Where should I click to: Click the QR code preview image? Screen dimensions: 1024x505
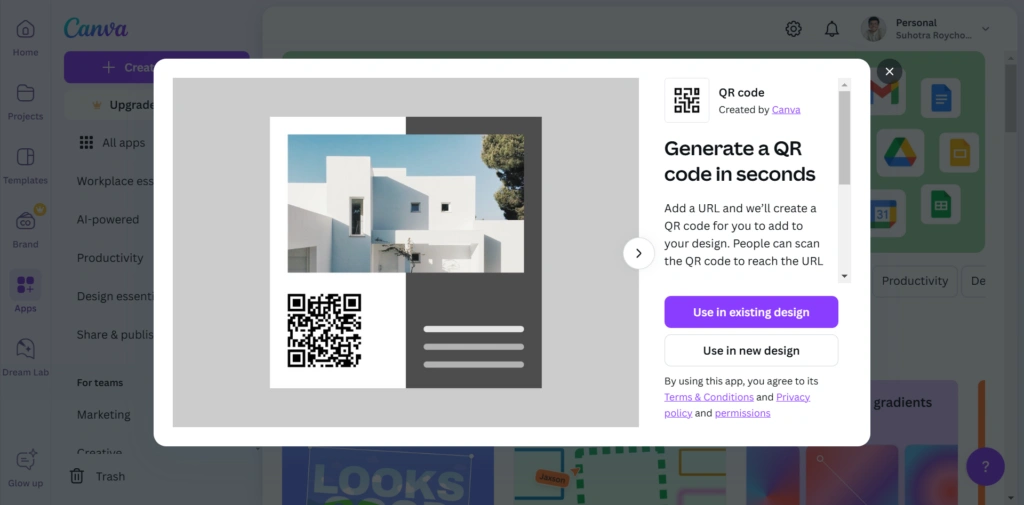(x=324, y=331)
